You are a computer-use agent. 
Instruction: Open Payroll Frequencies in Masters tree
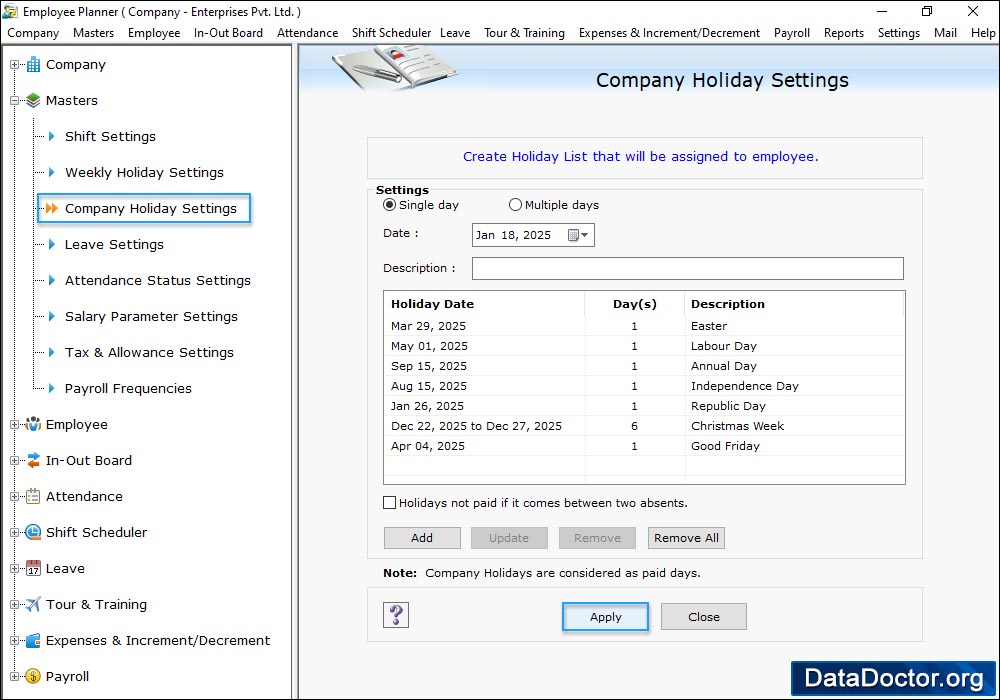coord(128,388)
